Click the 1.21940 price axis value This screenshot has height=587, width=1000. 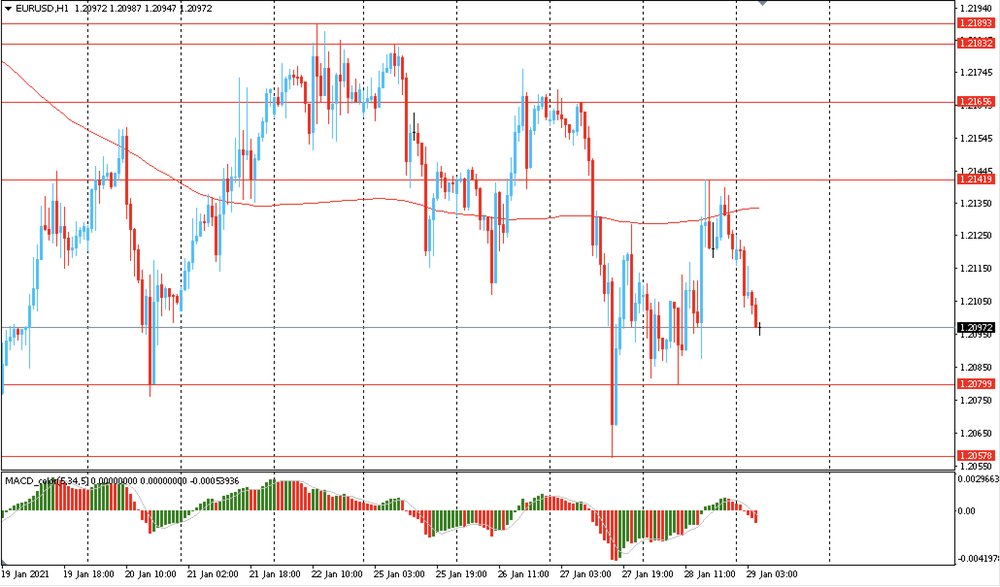point(976,9)
